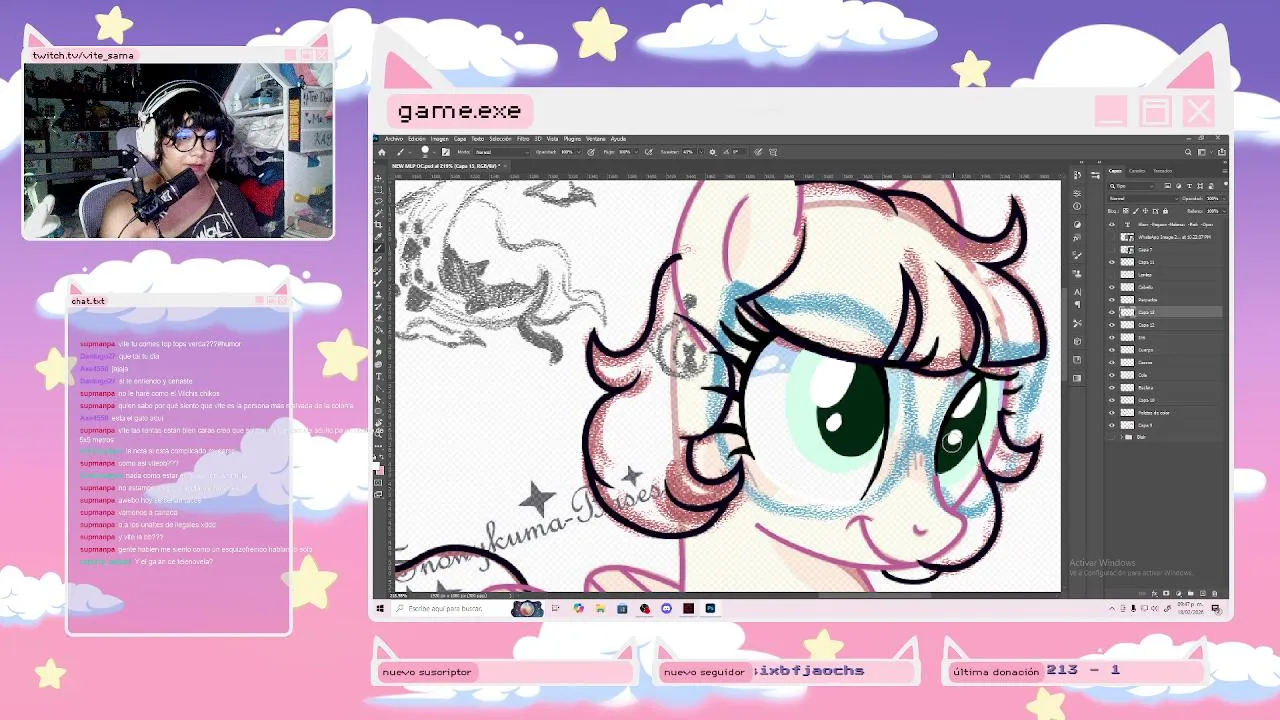Open the Imagen menu

point(440,139)
